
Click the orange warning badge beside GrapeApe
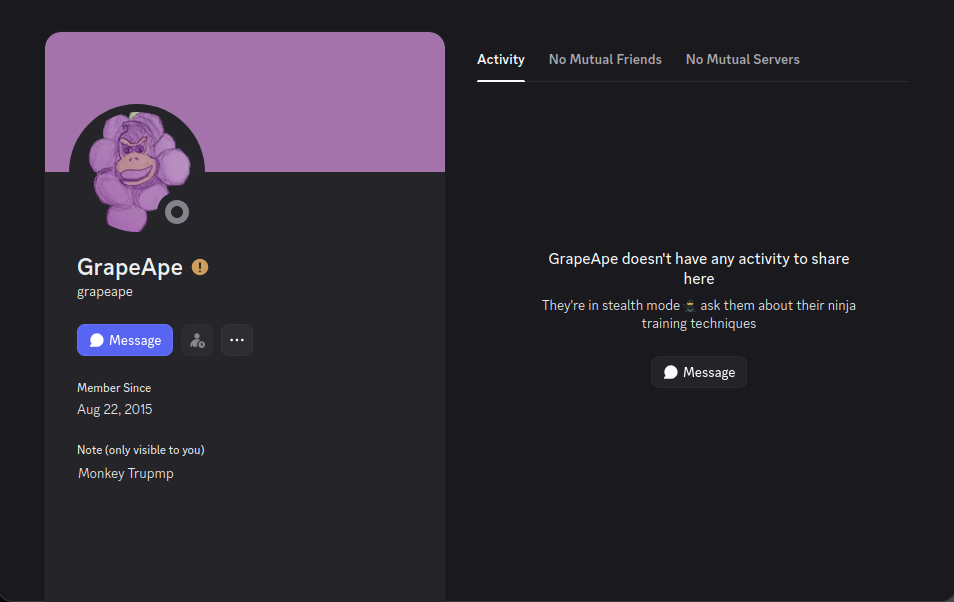(x=200, y=267)
